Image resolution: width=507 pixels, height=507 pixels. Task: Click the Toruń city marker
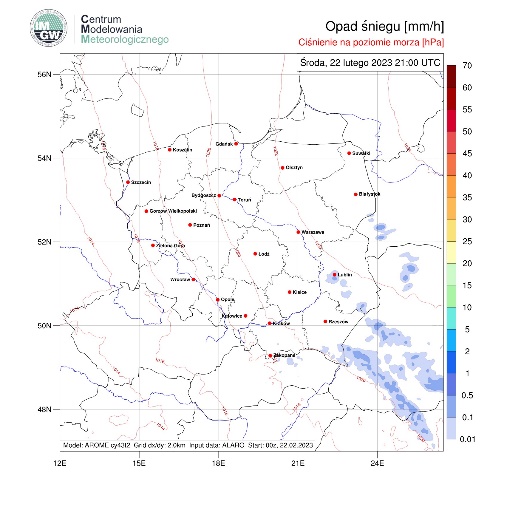pyautogui.click(x=235, y=200)
